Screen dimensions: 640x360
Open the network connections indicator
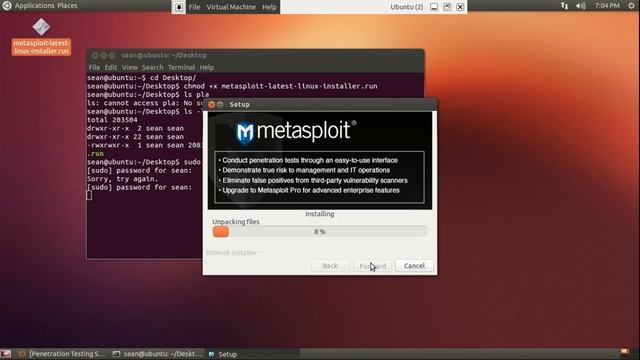pos(564,6)
